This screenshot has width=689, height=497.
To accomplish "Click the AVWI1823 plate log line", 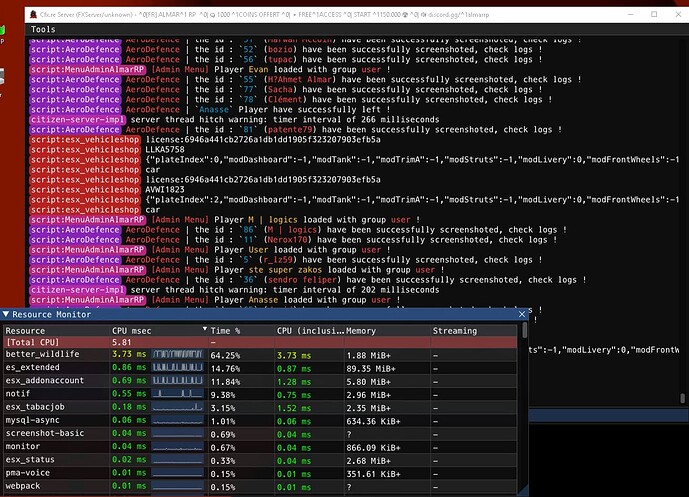I will [107, 189].
